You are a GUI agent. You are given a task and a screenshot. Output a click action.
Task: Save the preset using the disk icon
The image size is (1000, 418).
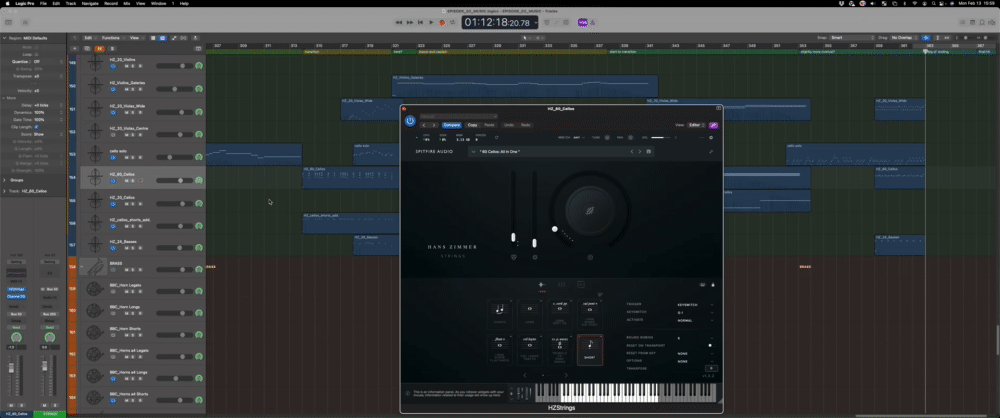[x=649, y=152]
